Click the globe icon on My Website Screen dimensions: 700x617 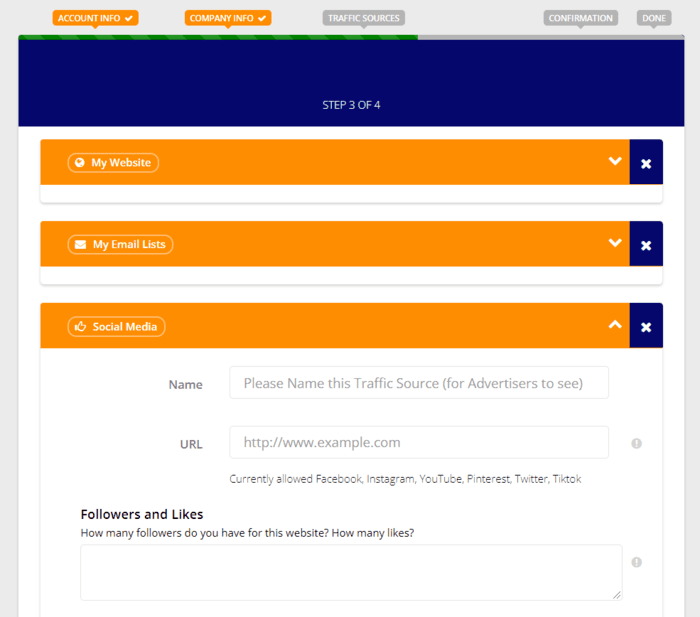click(x=80, y=163)
